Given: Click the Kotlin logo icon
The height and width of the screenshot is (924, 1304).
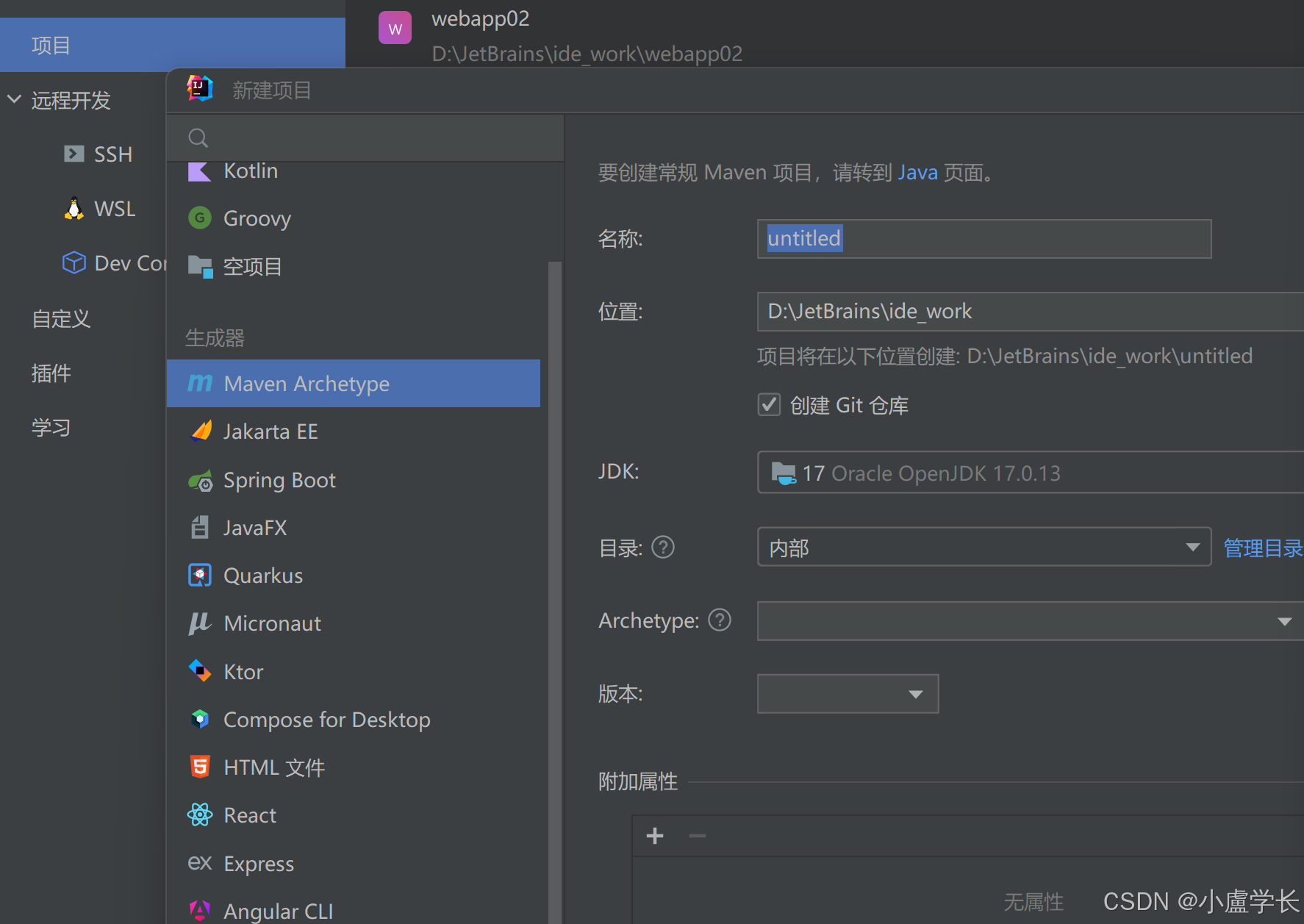Looking at the screenshot, I should click(x=199, y=171).
